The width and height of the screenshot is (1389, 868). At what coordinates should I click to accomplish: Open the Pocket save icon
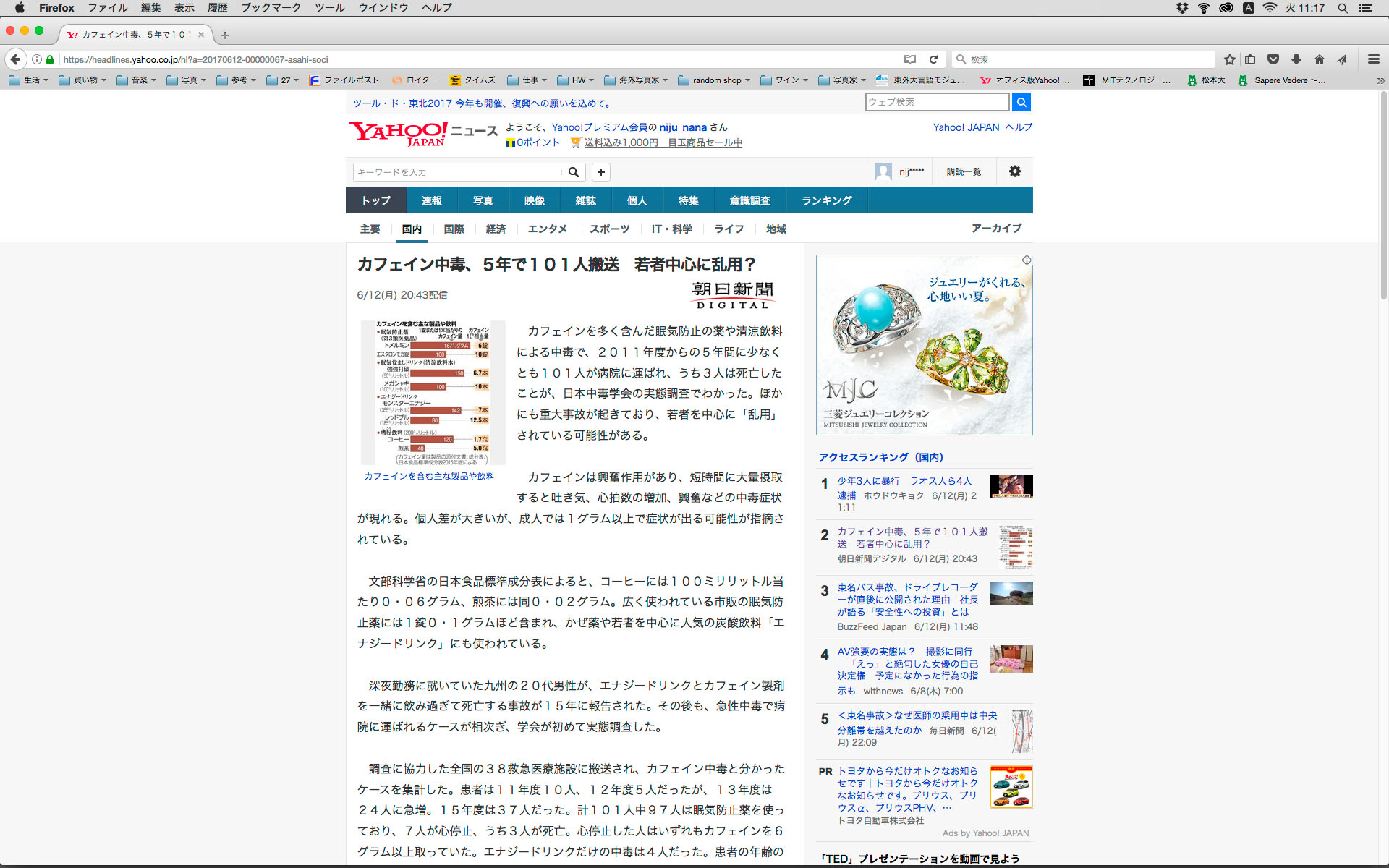point(1273,59)
